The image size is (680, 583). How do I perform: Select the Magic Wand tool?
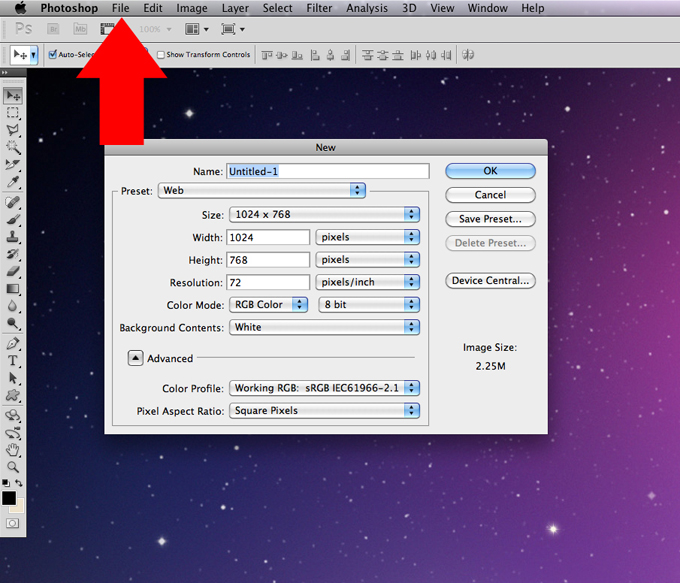coord(13,147)
